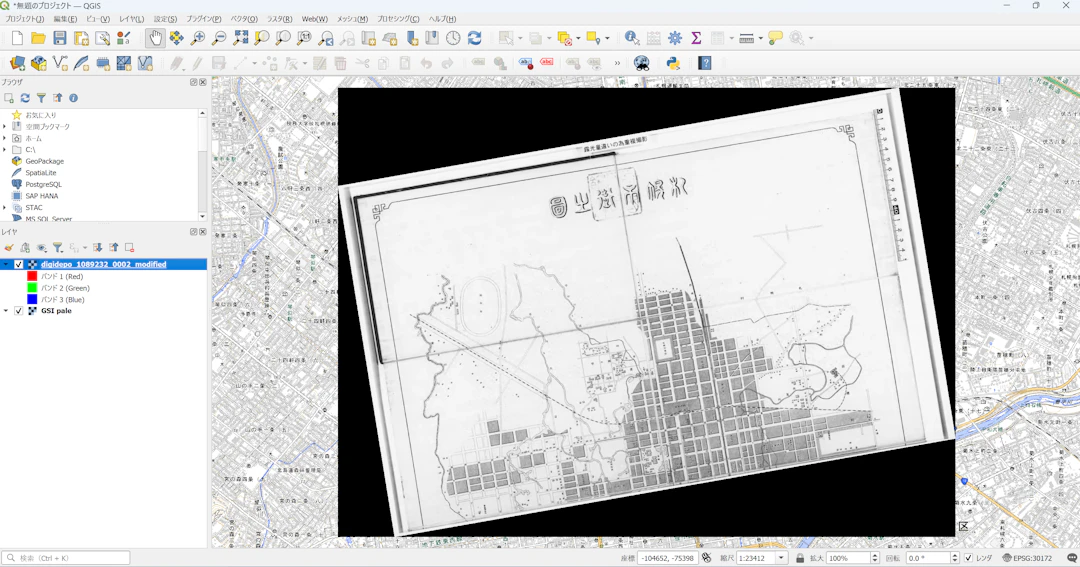Image resolution: width=1080 pixels, height=567 pixels.
Task: Open the Temporal Controller clock icon
Action: 453,39
